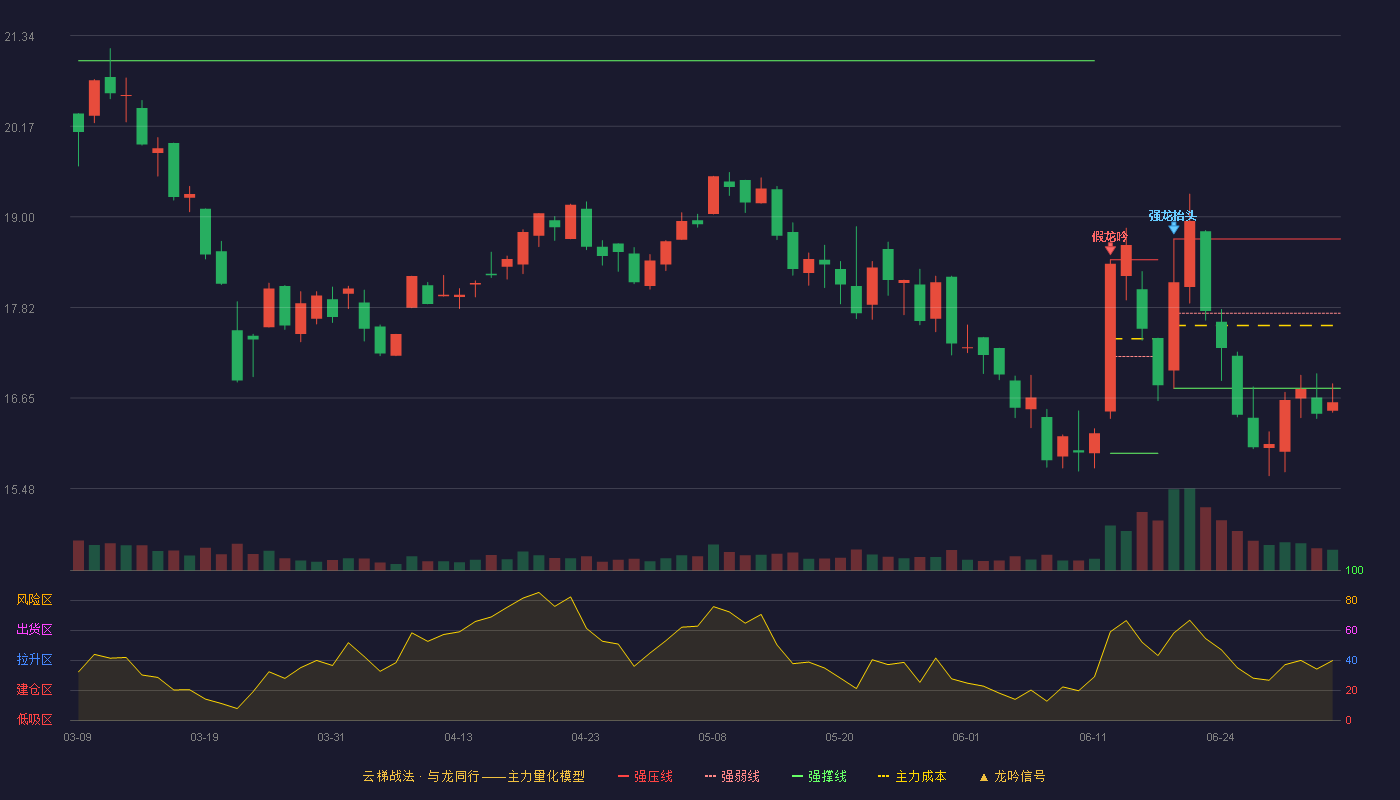Select the 风险区 zone label
The width and height of the screenshot is (1400, 800).
34,600
